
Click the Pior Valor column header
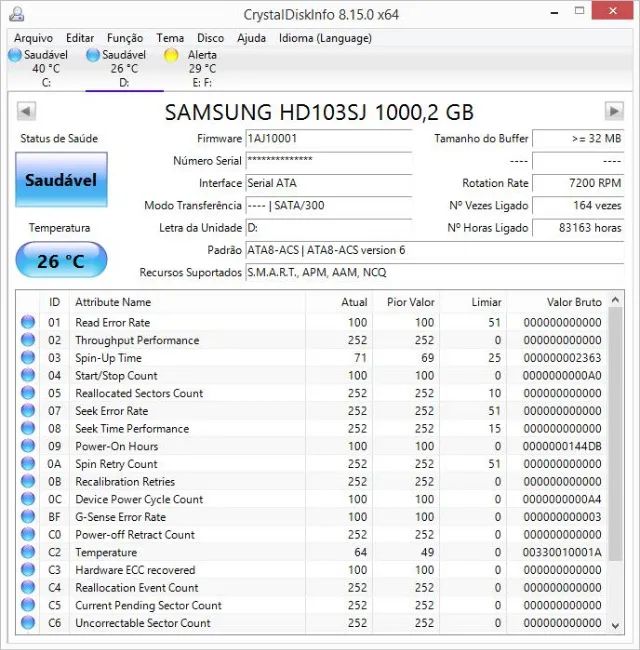pyautogui.click(x=407, y=302)
